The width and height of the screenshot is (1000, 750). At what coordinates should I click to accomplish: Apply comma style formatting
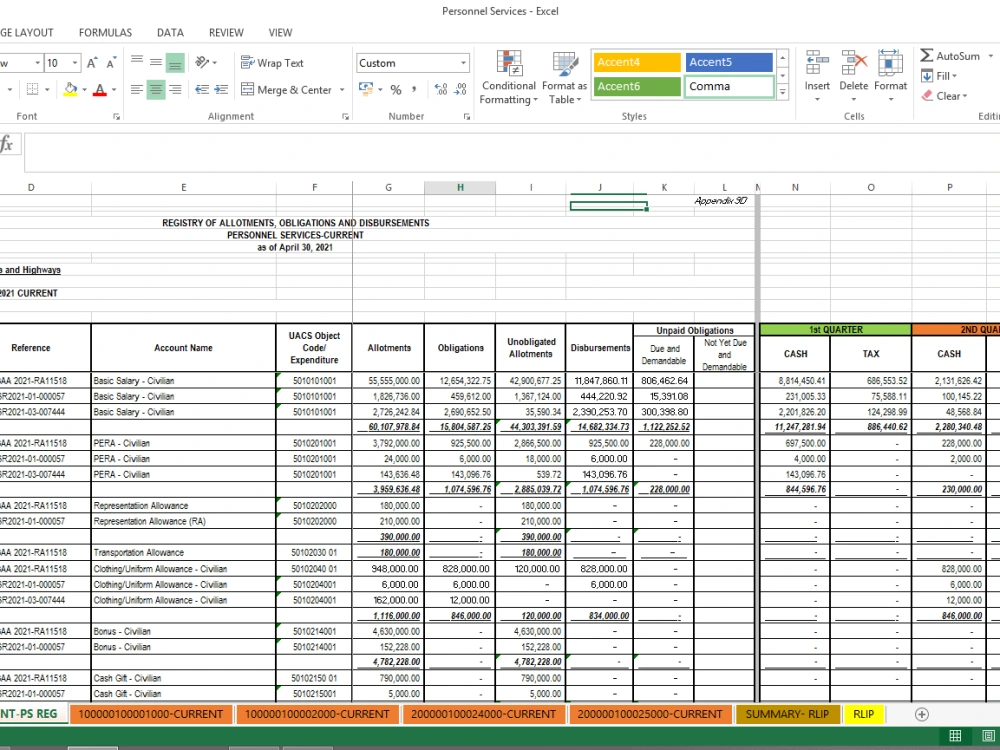click(x=414, y=89)
